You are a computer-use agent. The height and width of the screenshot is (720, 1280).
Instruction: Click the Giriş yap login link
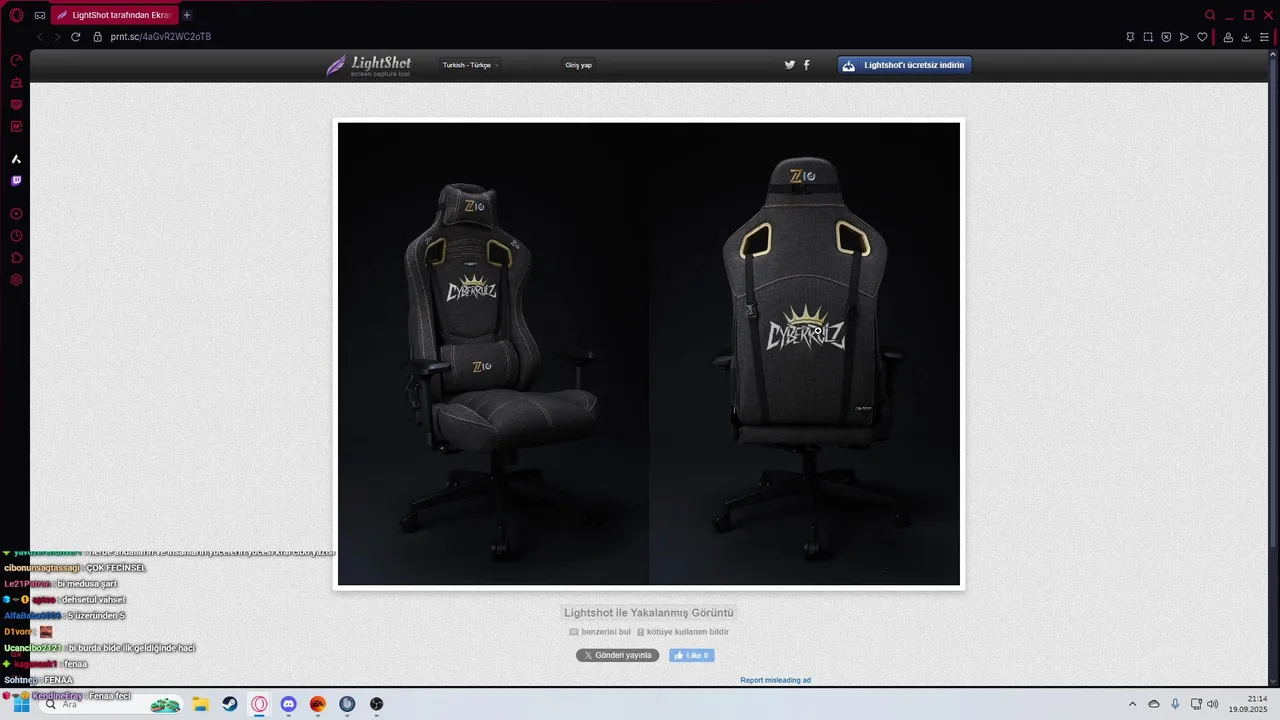pos(579,65)
